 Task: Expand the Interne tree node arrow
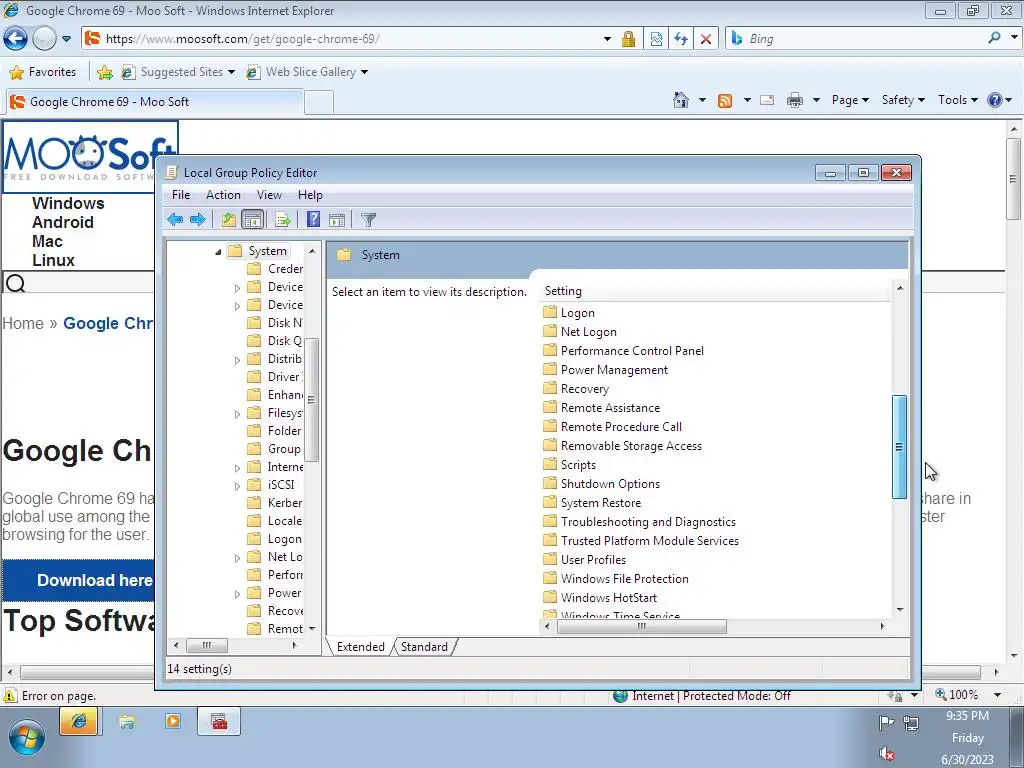pyautogui.click(x=238, y=468)
